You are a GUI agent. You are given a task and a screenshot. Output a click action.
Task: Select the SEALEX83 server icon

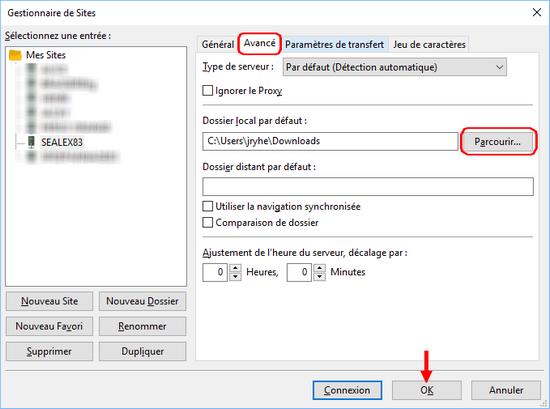click(x=32, y=142)
